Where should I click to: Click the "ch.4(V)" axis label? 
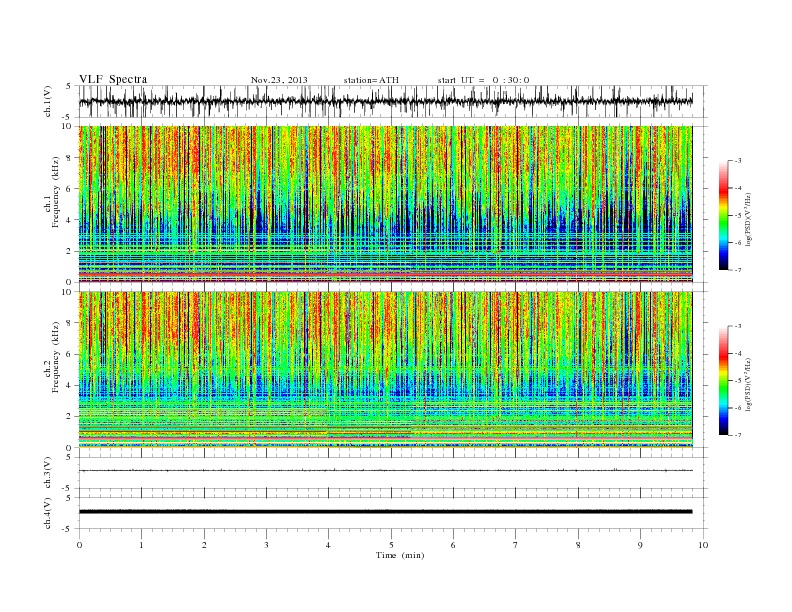47,514
